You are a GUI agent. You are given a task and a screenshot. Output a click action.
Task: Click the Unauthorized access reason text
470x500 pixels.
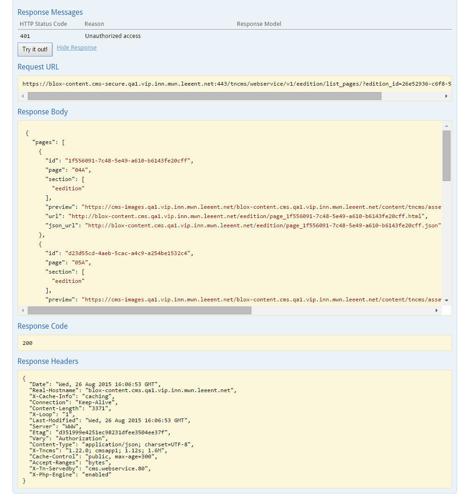click(113, 36)
